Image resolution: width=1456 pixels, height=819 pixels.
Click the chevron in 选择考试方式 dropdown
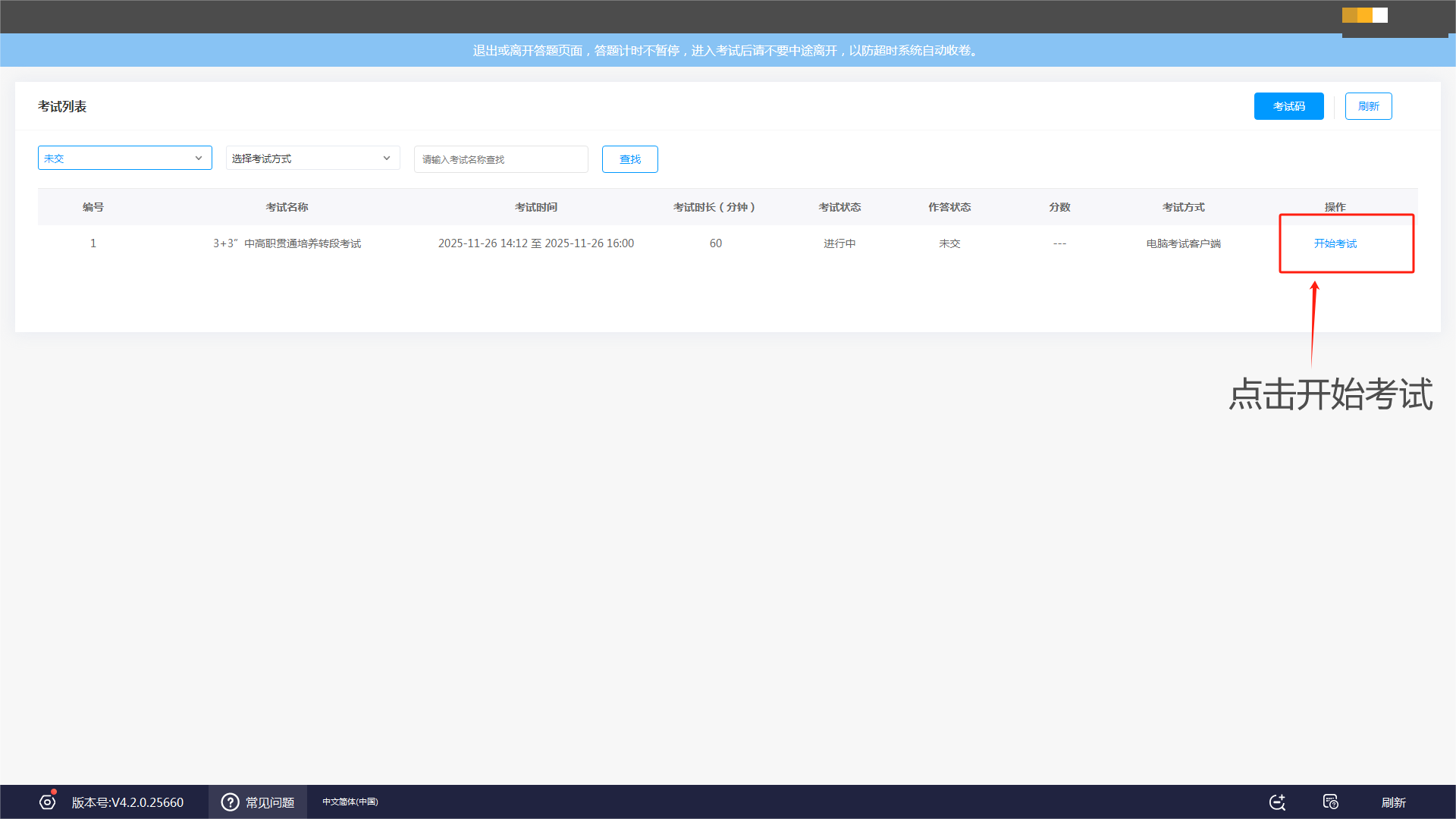pyautogui.click(x=387, y=158)
